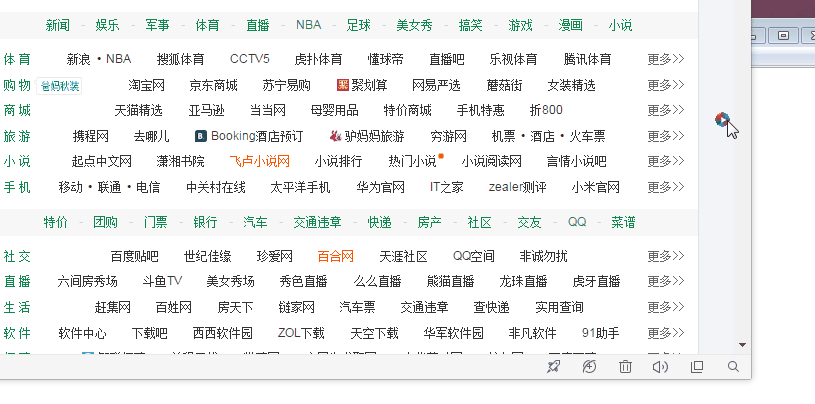Click the circular plus-arrow icon in status bar
Screen dimensions: 815x404
tap(589, 367)
